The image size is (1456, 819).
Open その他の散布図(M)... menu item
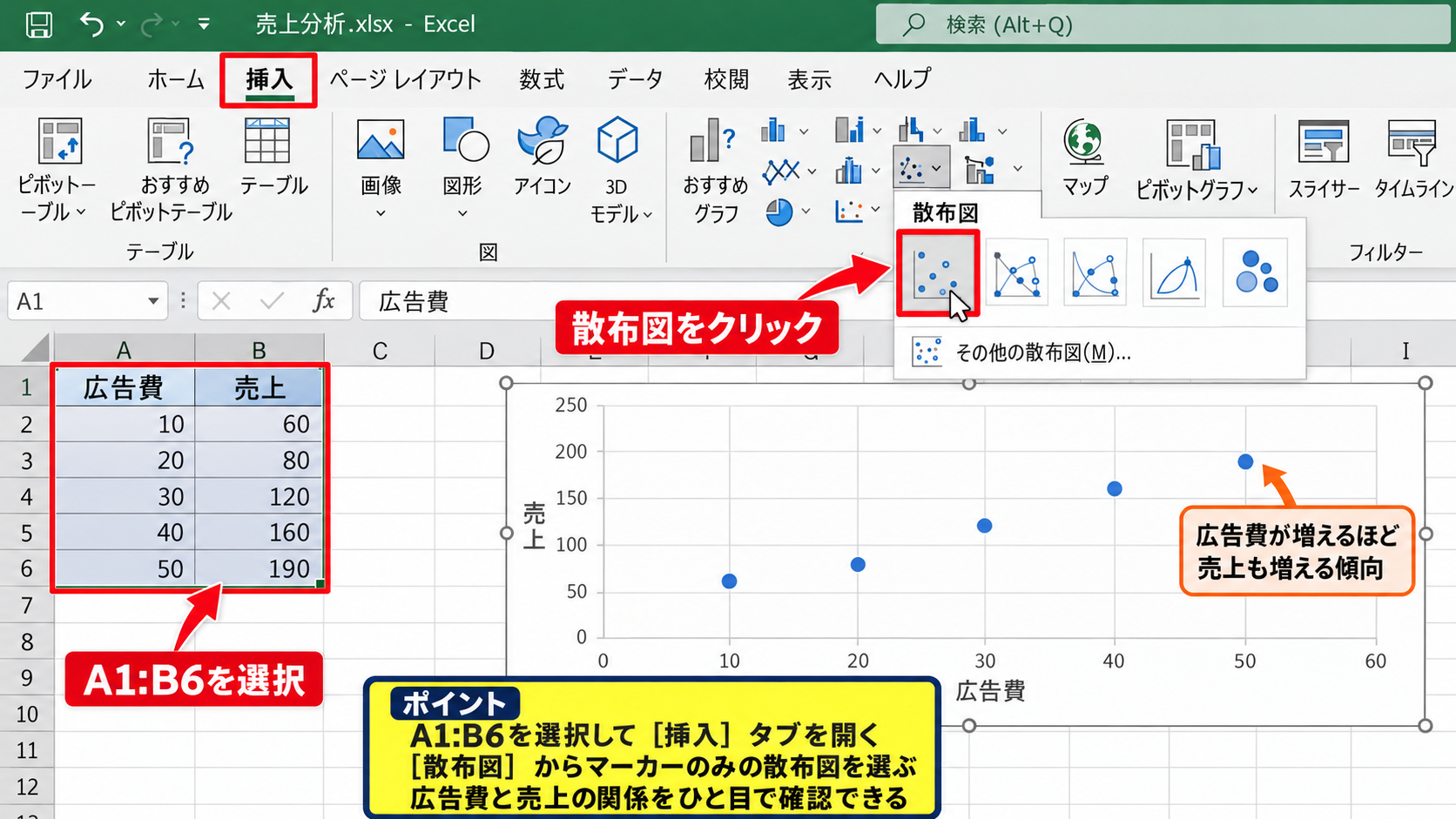1100,352
